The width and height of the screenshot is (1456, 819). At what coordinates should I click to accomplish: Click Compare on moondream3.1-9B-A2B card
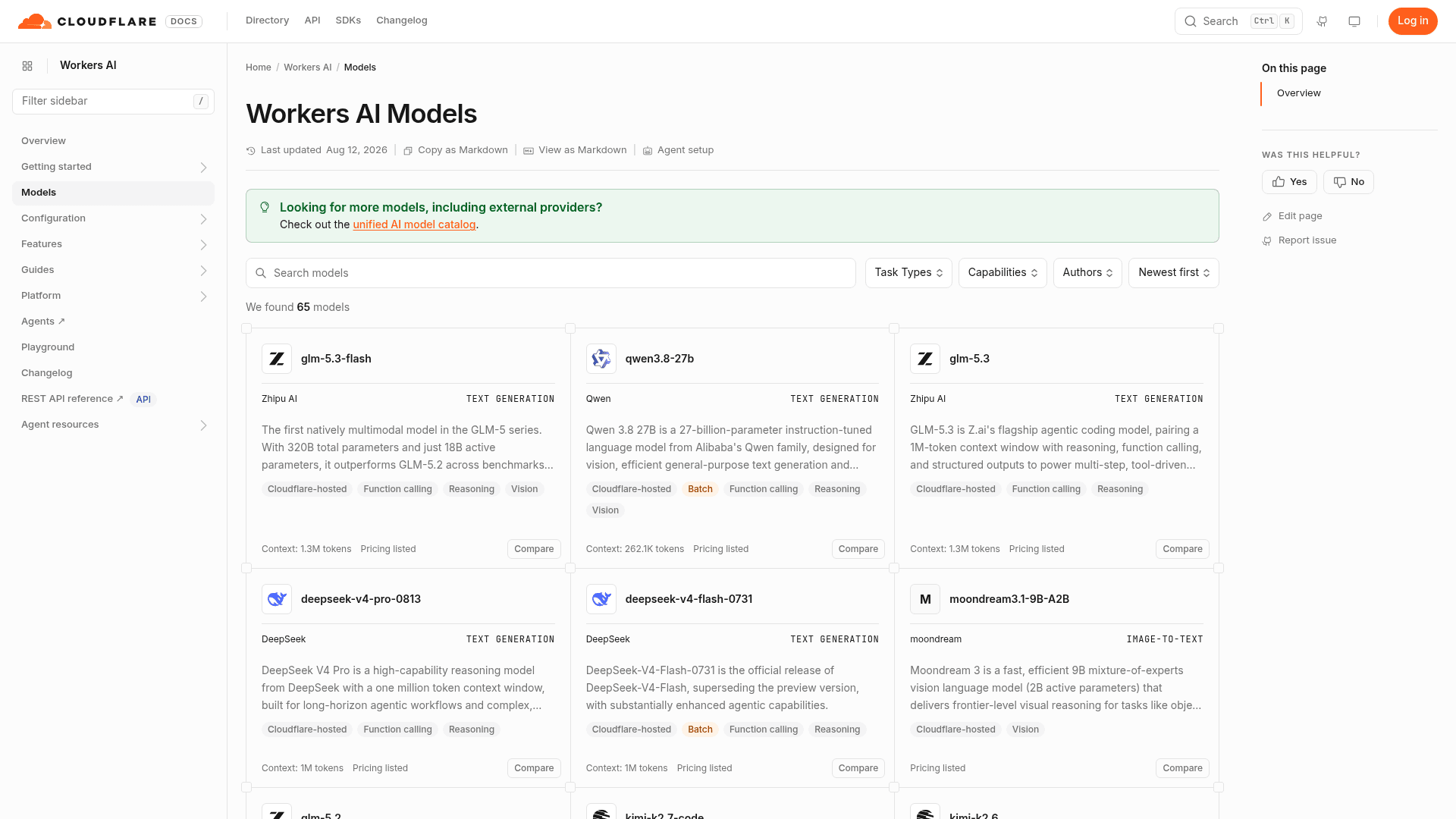point(1182,768)
